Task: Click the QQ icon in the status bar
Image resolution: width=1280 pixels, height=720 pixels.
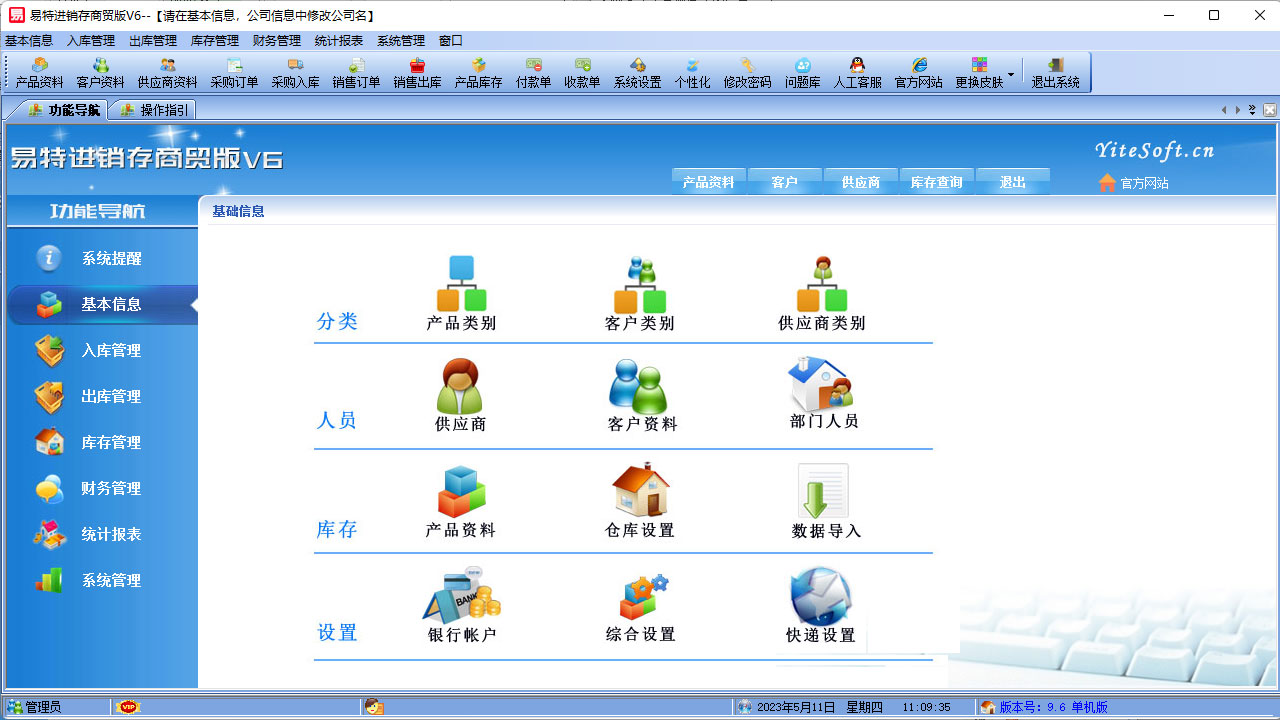Action: 374,707
